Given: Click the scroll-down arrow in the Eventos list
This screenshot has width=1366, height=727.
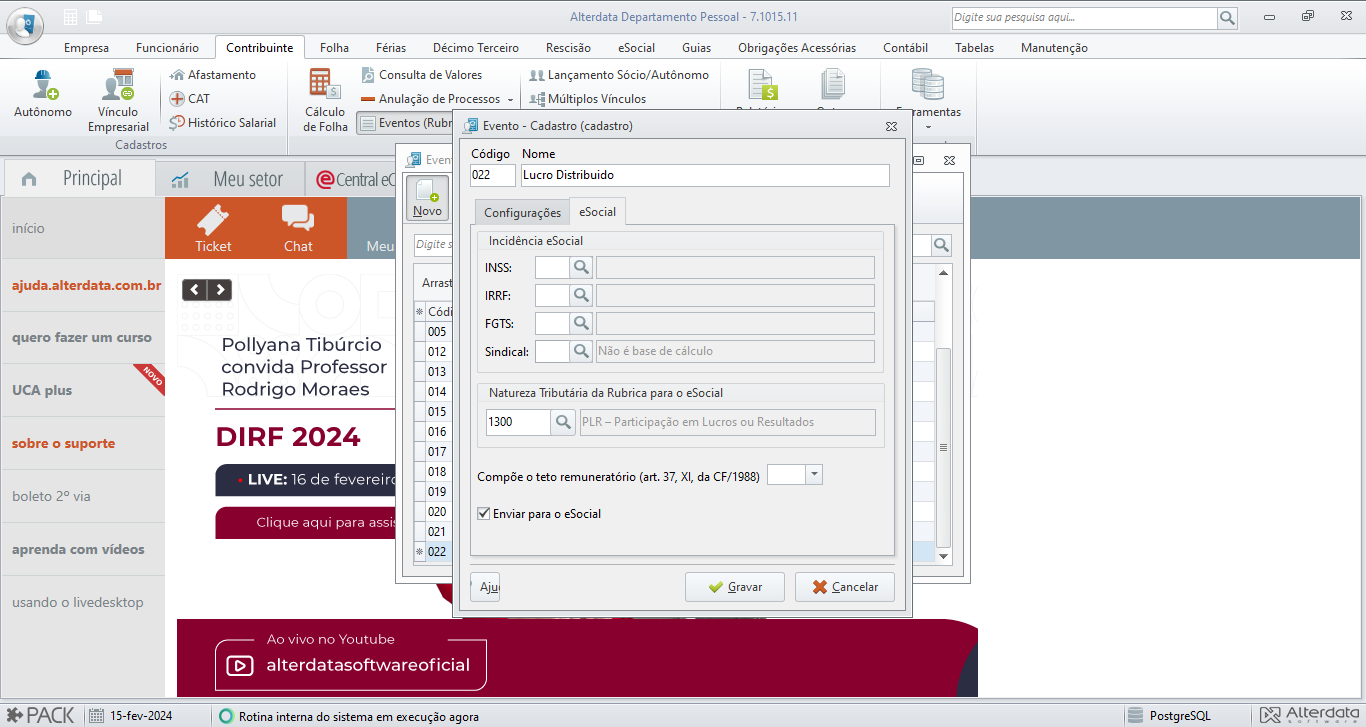Looking at the screenshot, I should pyautogui.click(x=943, y=556).
